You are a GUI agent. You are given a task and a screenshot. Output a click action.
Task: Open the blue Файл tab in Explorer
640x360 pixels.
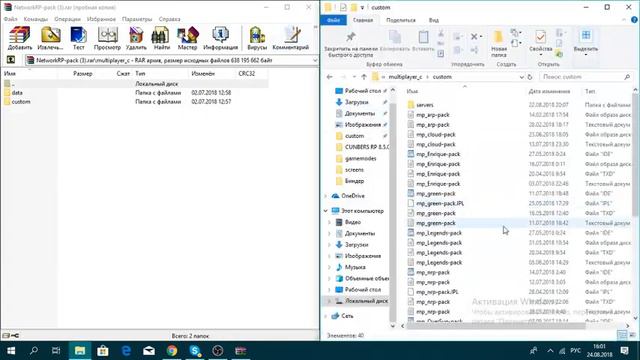(333, 20)
